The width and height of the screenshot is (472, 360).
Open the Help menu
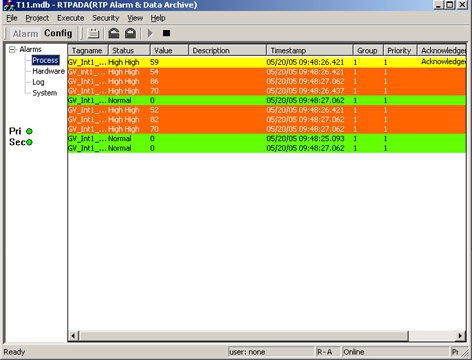[x=158, y=18]
